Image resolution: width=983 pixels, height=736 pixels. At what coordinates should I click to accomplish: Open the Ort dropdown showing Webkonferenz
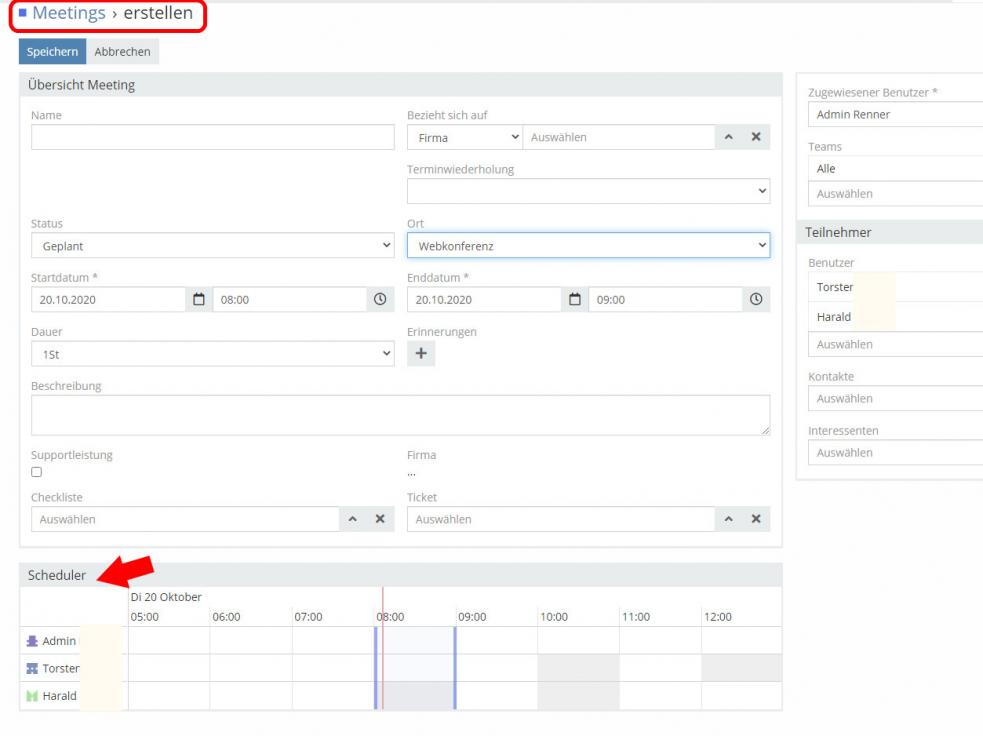588,245
